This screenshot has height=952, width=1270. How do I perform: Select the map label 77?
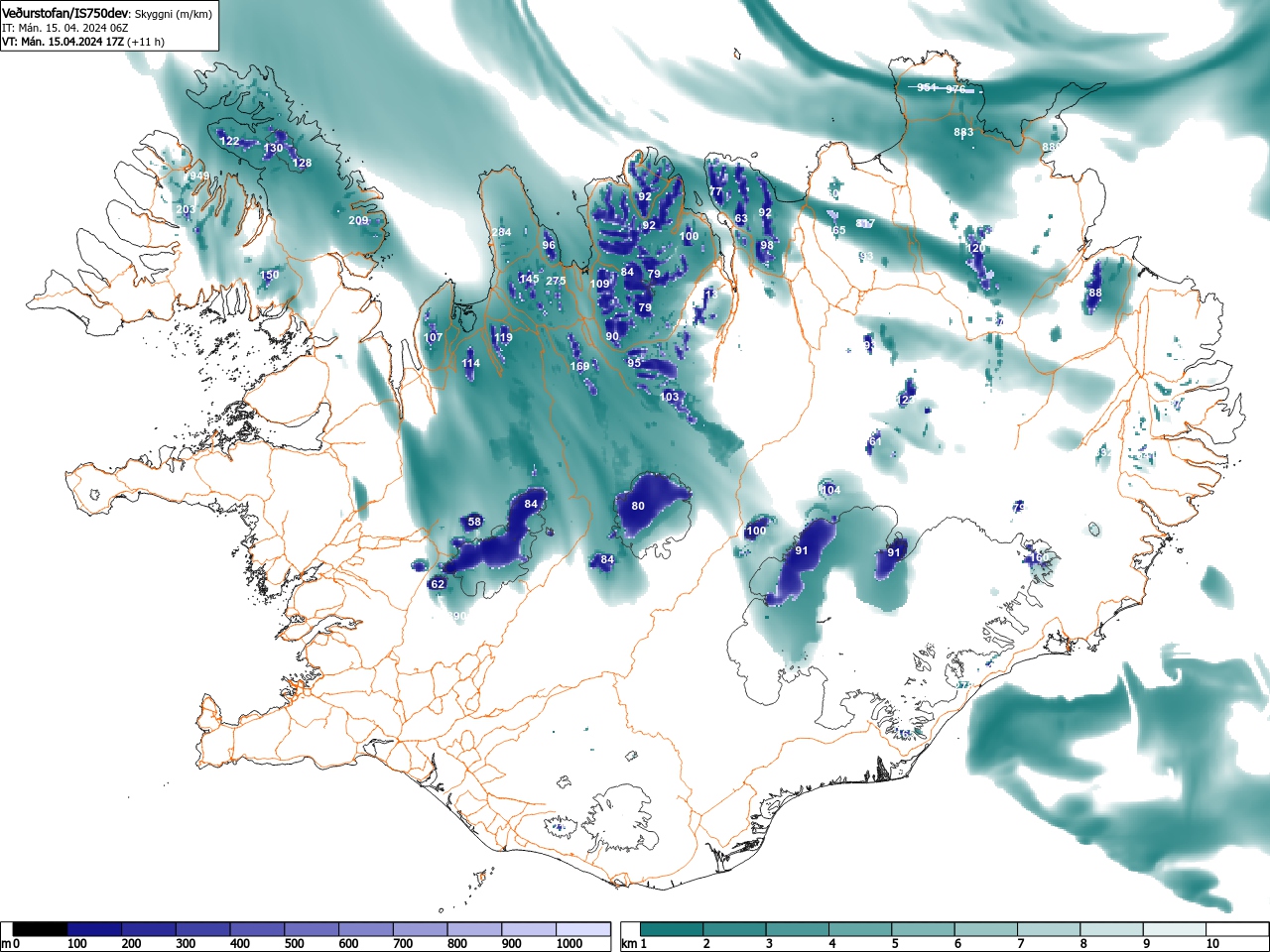[716, 191]
